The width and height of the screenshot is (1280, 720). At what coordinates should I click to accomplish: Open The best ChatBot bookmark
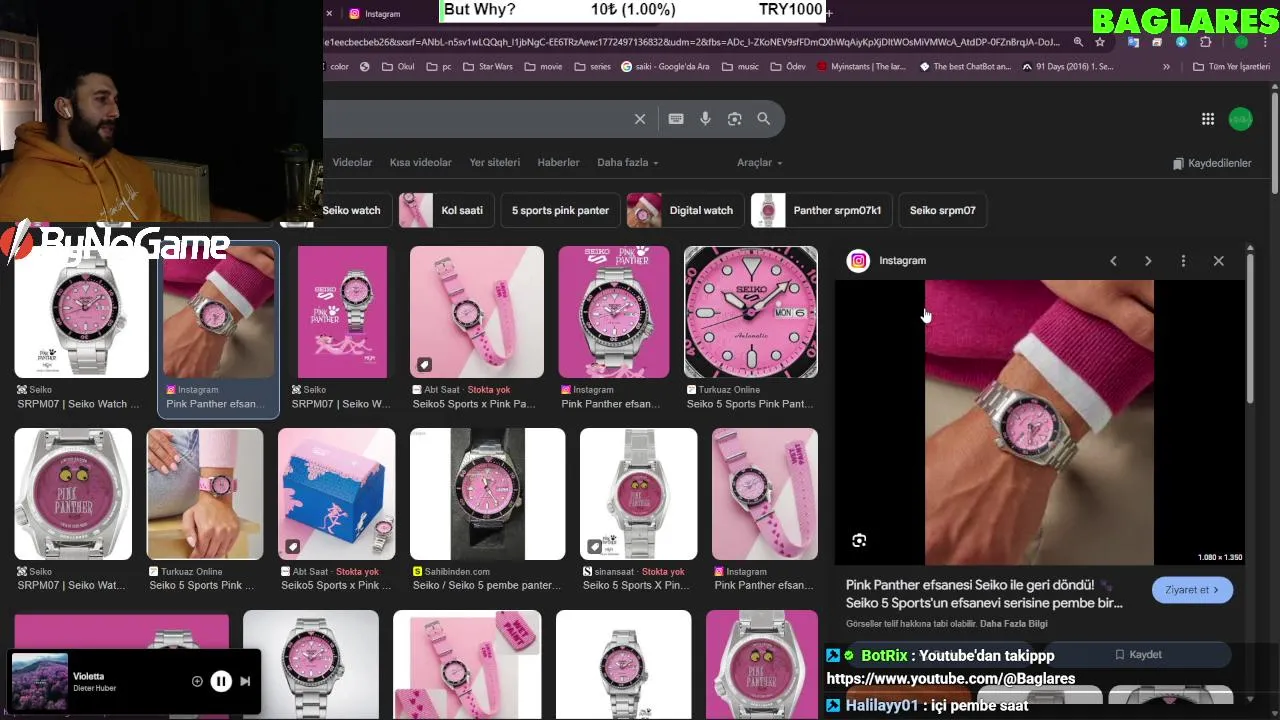[x=965, y=67]
